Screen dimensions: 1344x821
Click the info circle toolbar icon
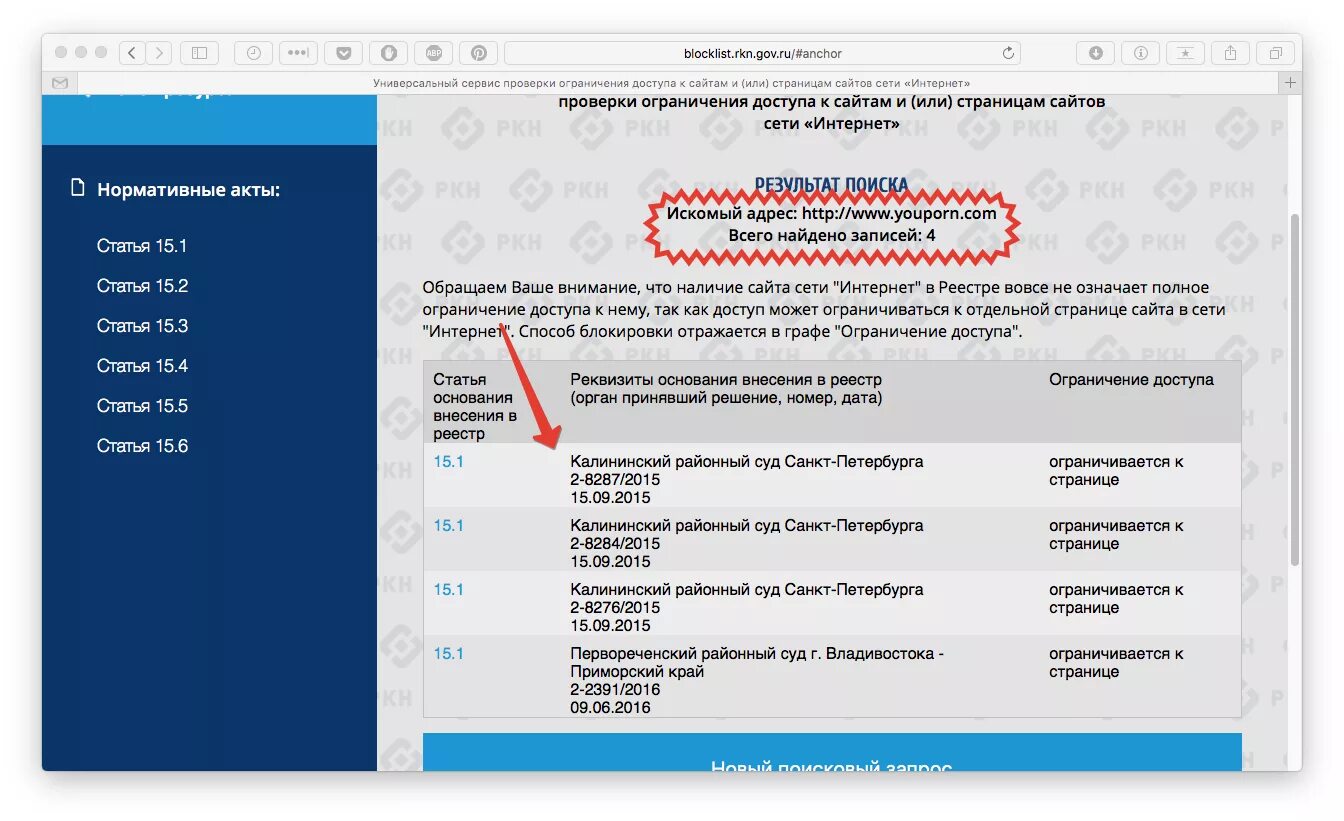pyautogui.click(x=1140, y=53)
